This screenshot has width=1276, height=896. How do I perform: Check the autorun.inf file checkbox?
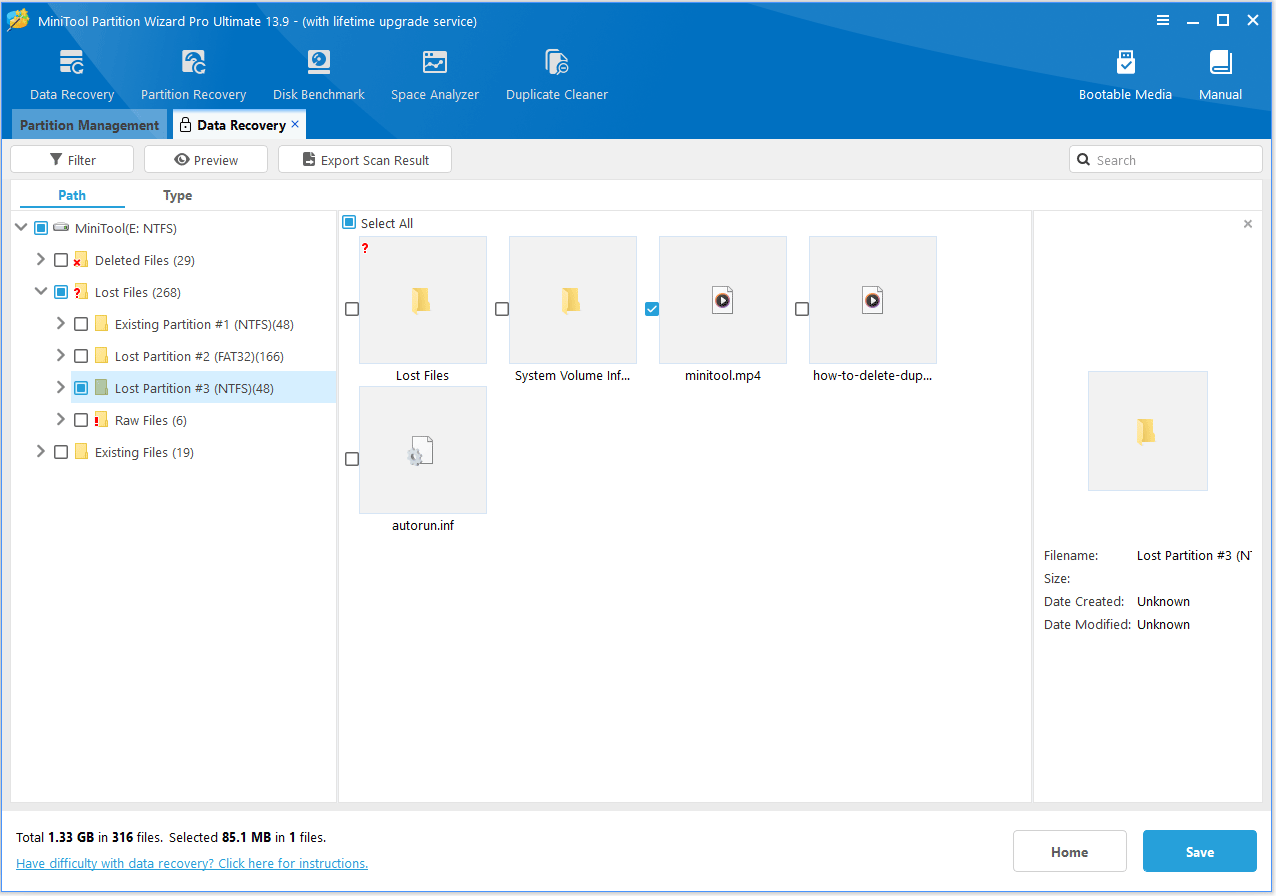pyautogui.click(x=352, y=459)
